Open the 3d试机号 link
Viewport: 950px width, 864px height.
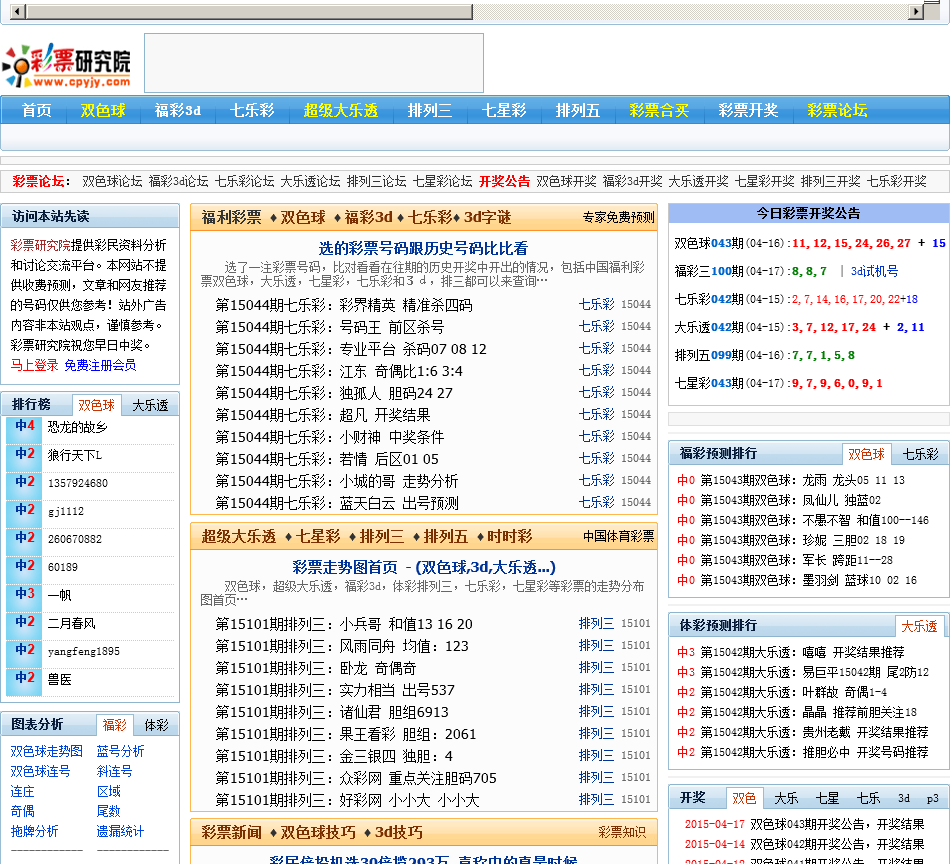pyautogui.click(x=874, y=271)
